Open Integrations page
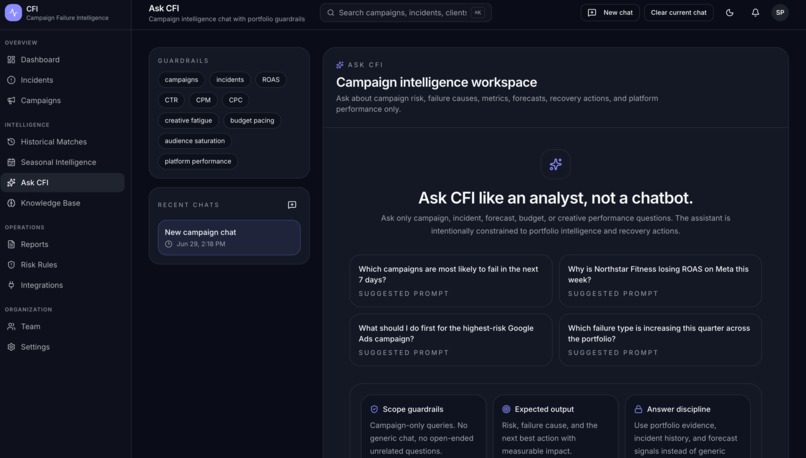Viewport: 806px width, 458px height. (x=62, y=285)
